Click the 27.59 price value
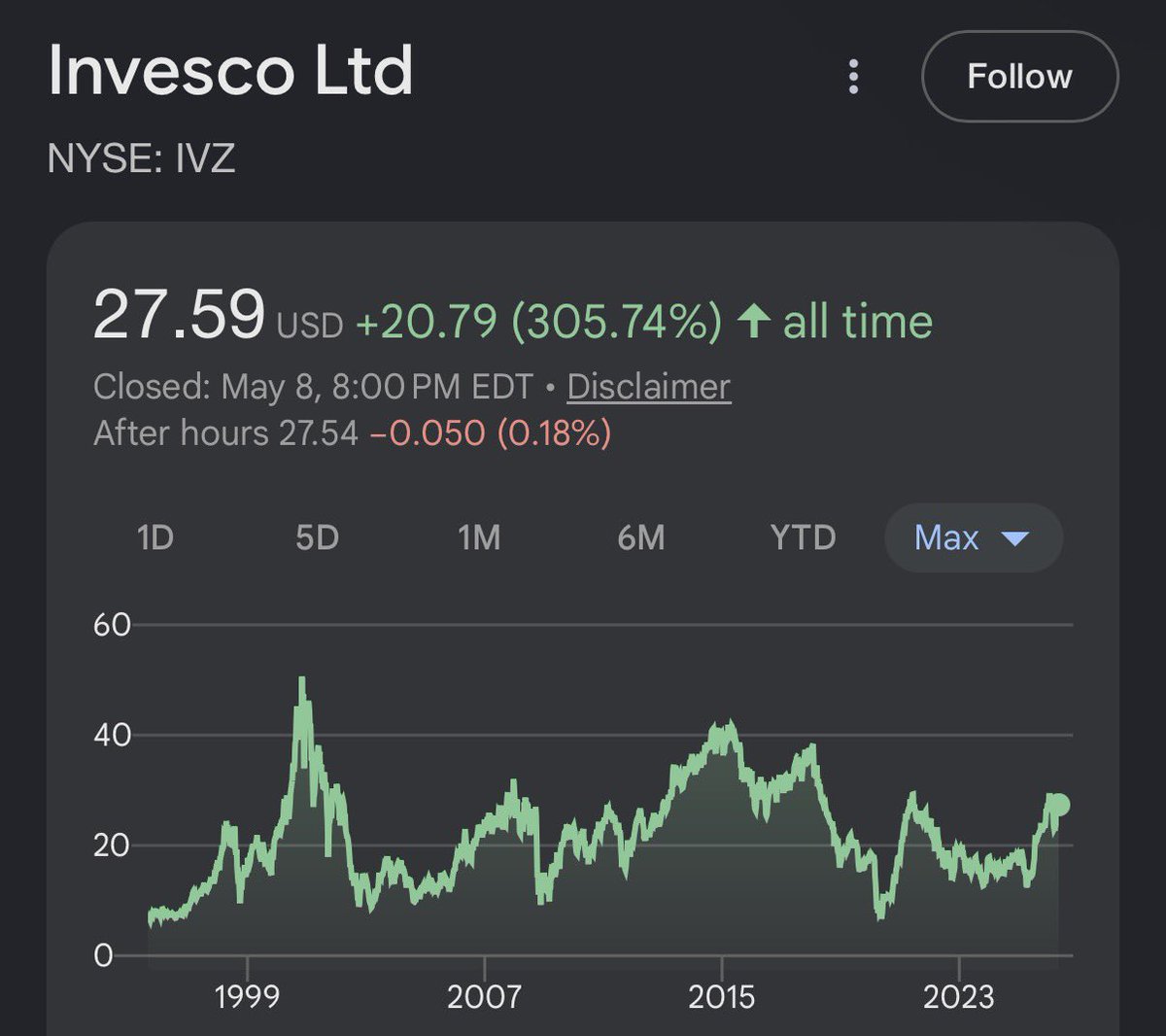 click(x=179, y=315)
